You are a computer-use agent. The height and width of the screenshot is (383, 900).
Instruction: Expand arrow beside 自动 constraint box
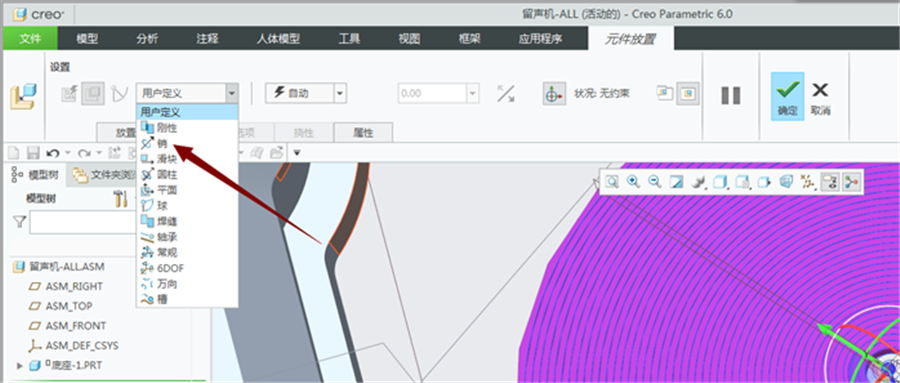point(340,93)
